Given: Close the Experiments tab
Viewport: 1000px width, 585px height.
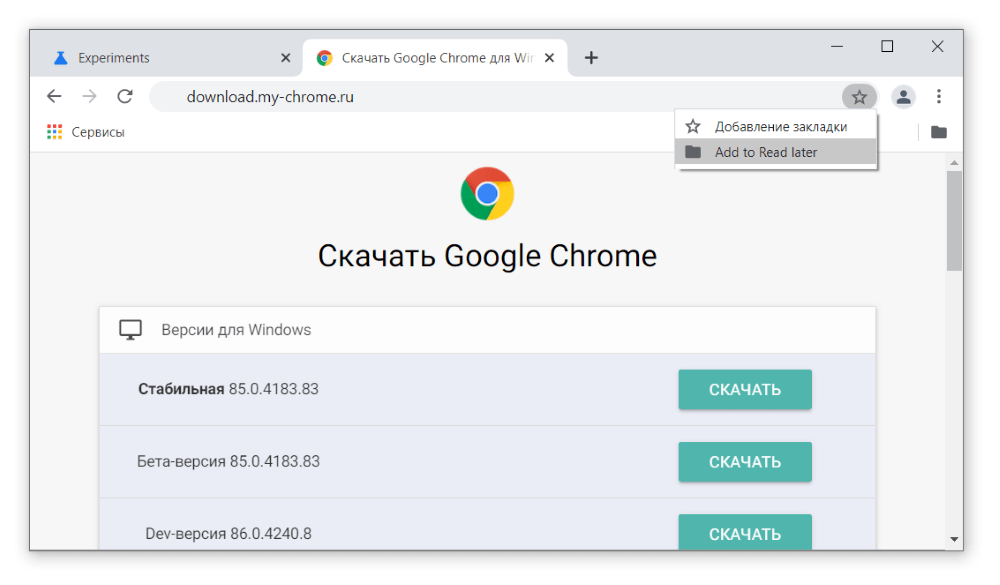Looking at the screenshot, I should pyautogui.click(x=286, y=58).
